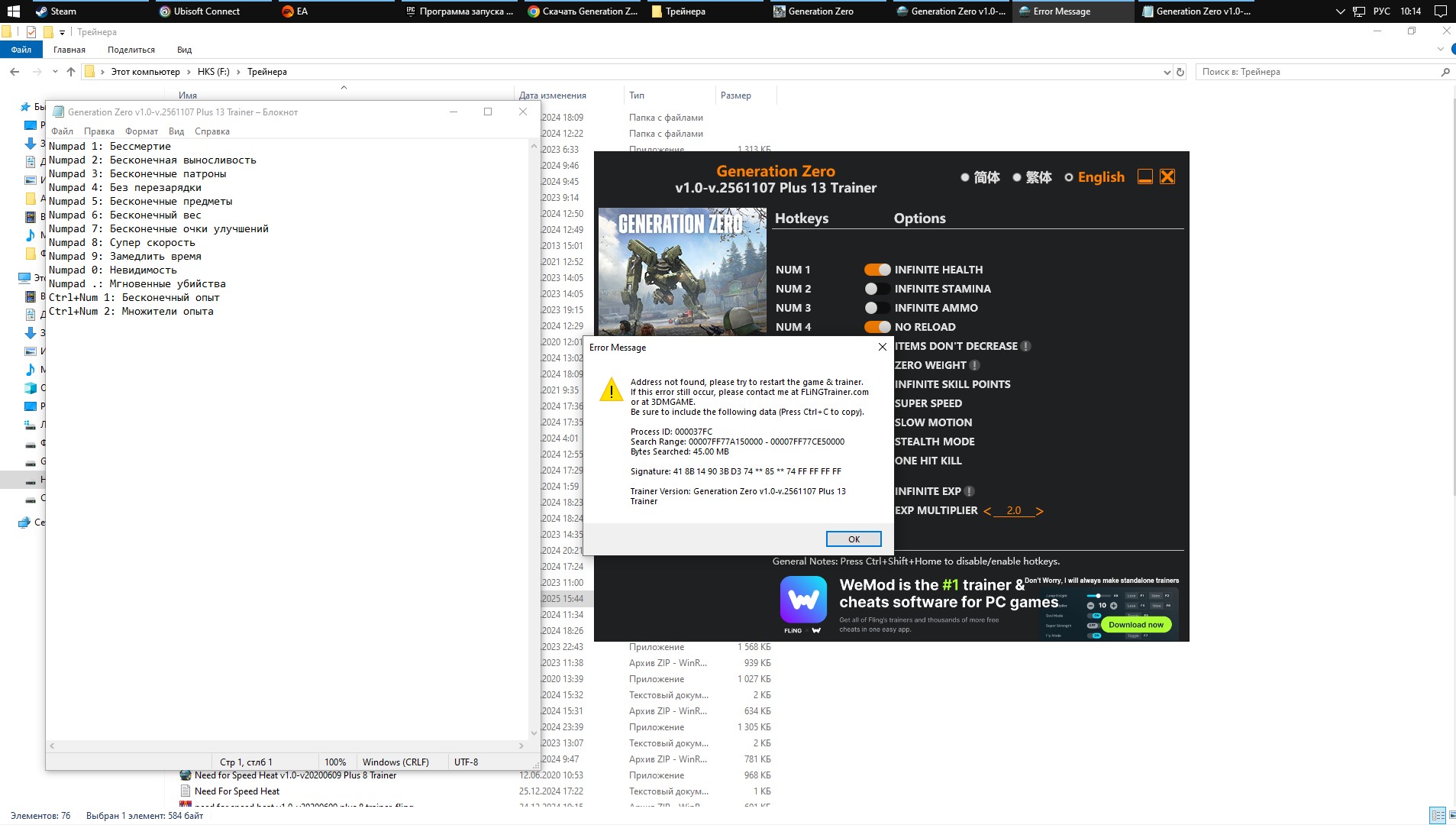The width and height of the screenshot is (1456, 825).
Task: Click the WeMod logo icon
Action: [x=803, y=601]
